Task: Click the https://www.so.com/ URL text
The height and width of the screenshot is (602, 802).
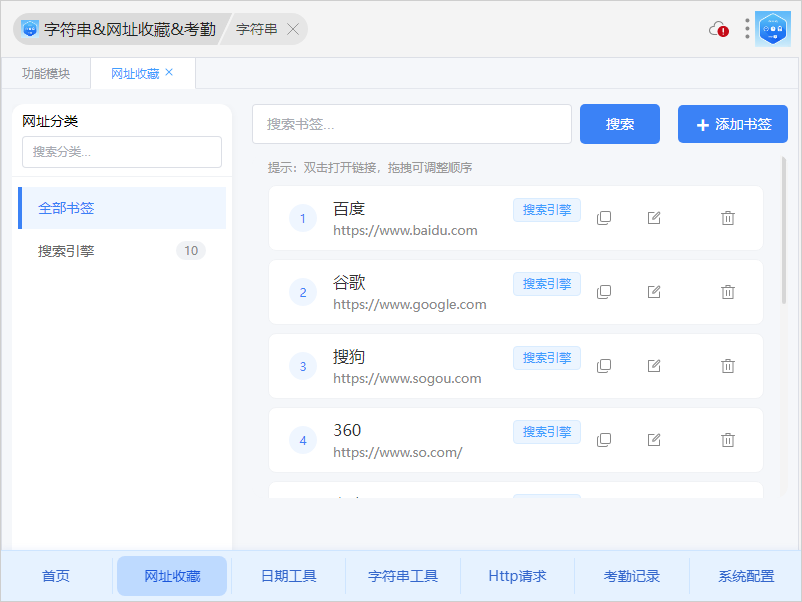Action: (x=398, y=453)
